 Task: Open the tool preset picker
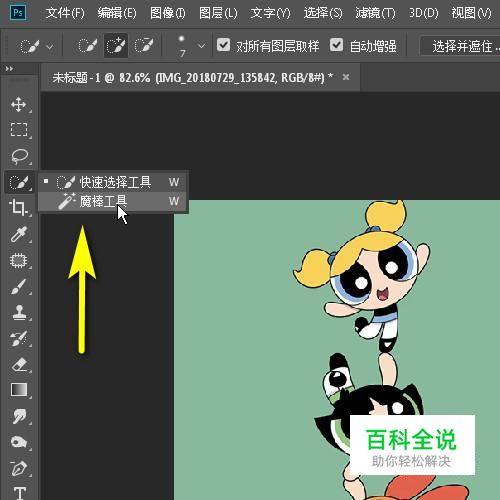pyautogui.click(x=36, y=46)
